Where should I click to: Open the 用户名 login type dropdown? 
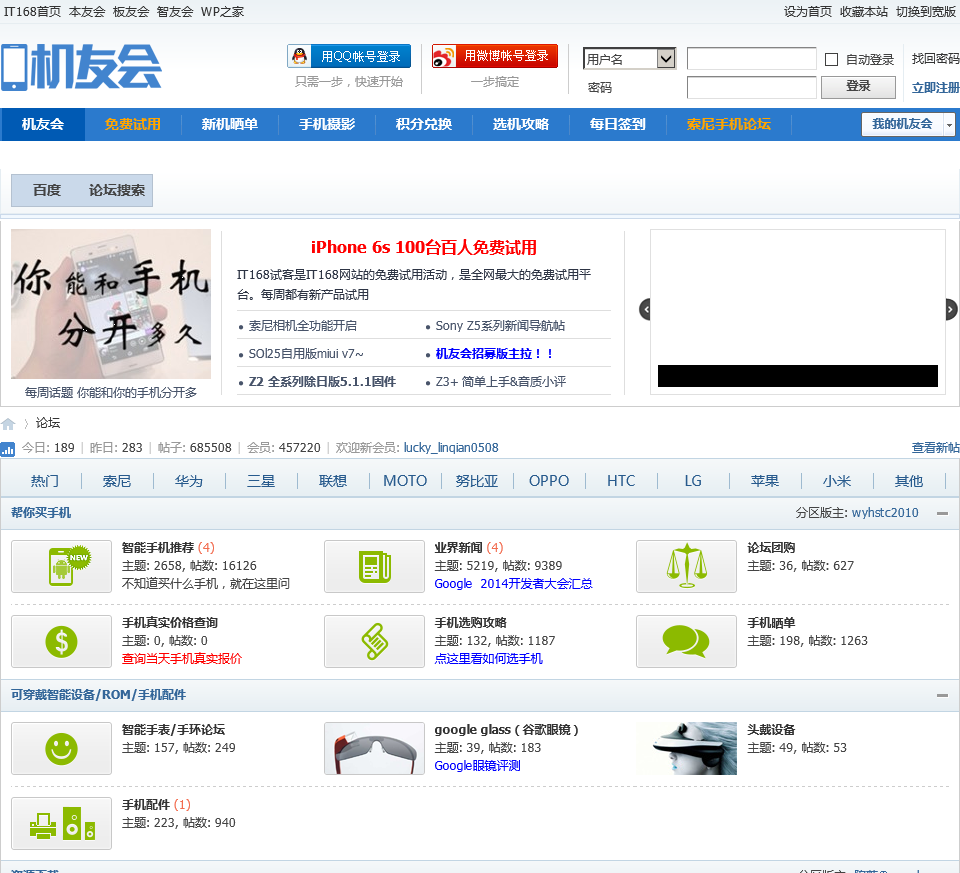click(x=629, y=59)
